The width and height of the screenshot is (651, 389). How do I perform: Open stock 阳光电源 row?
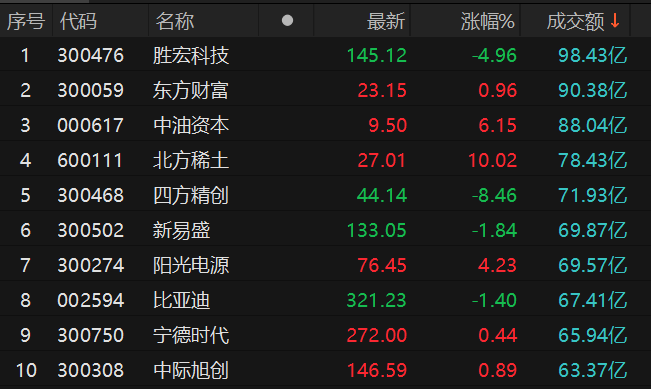click(326, 265)
